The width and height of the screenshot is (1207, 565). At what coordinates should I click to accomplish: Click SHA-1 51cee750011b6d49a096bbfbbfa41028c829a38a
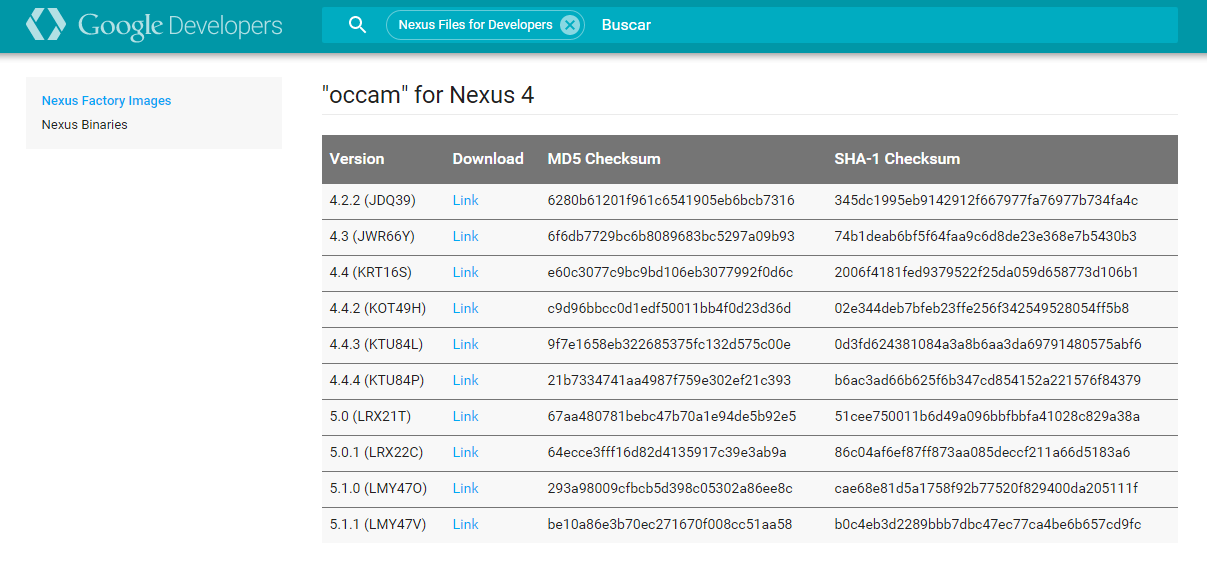coord(987,416)
